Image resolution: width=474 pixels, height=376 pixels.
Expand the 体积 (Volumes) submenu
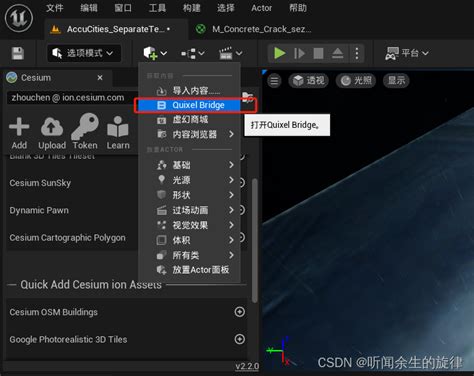tap(189, 240)
